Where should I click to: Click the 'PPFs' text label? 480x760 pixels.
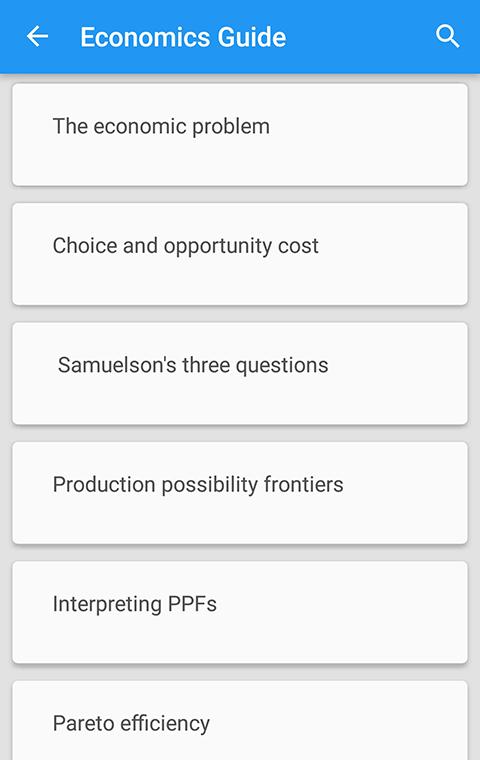192,604
